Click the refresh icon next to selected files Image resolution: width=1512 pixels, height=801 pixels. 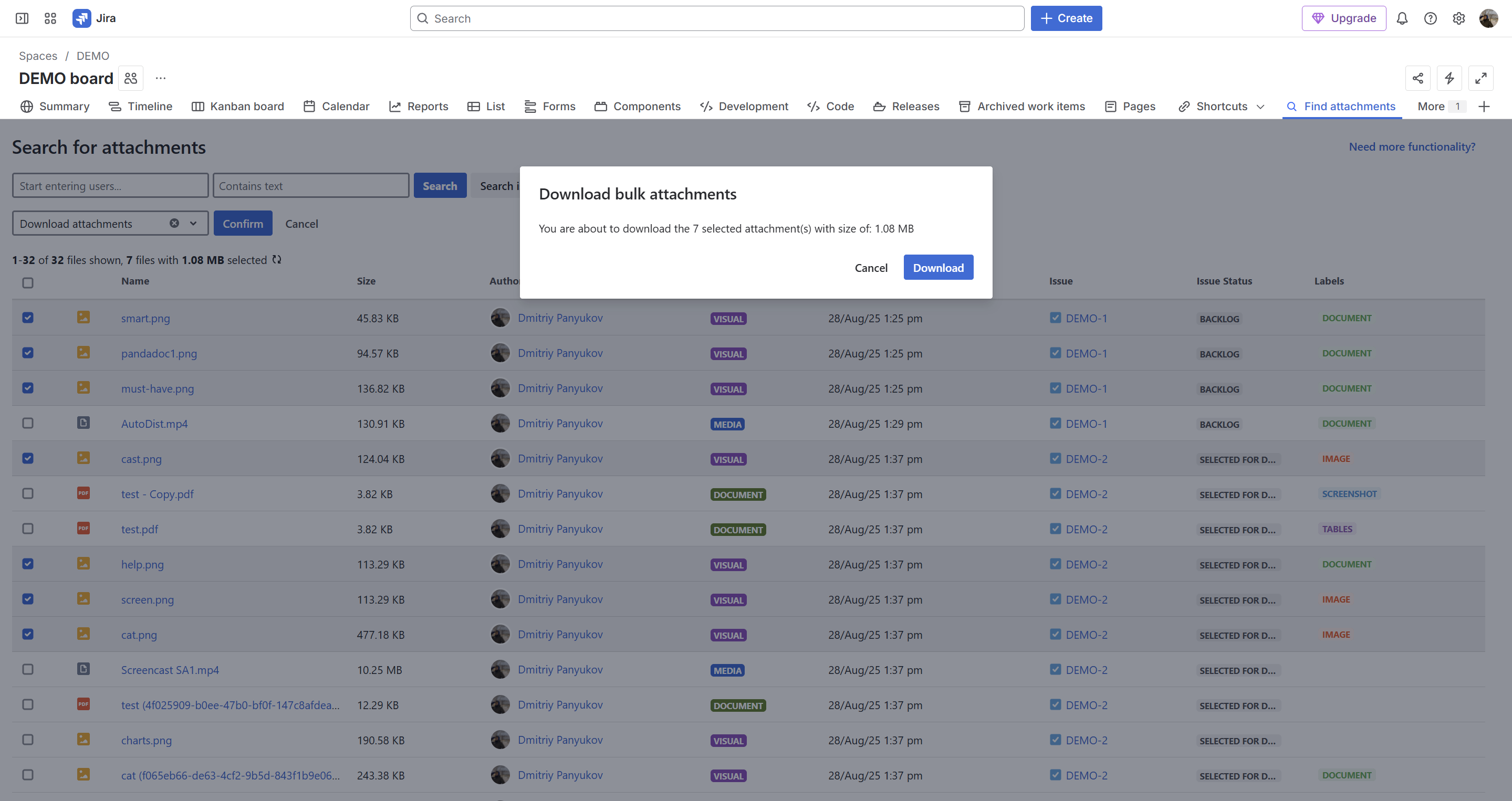coord(276,259)
